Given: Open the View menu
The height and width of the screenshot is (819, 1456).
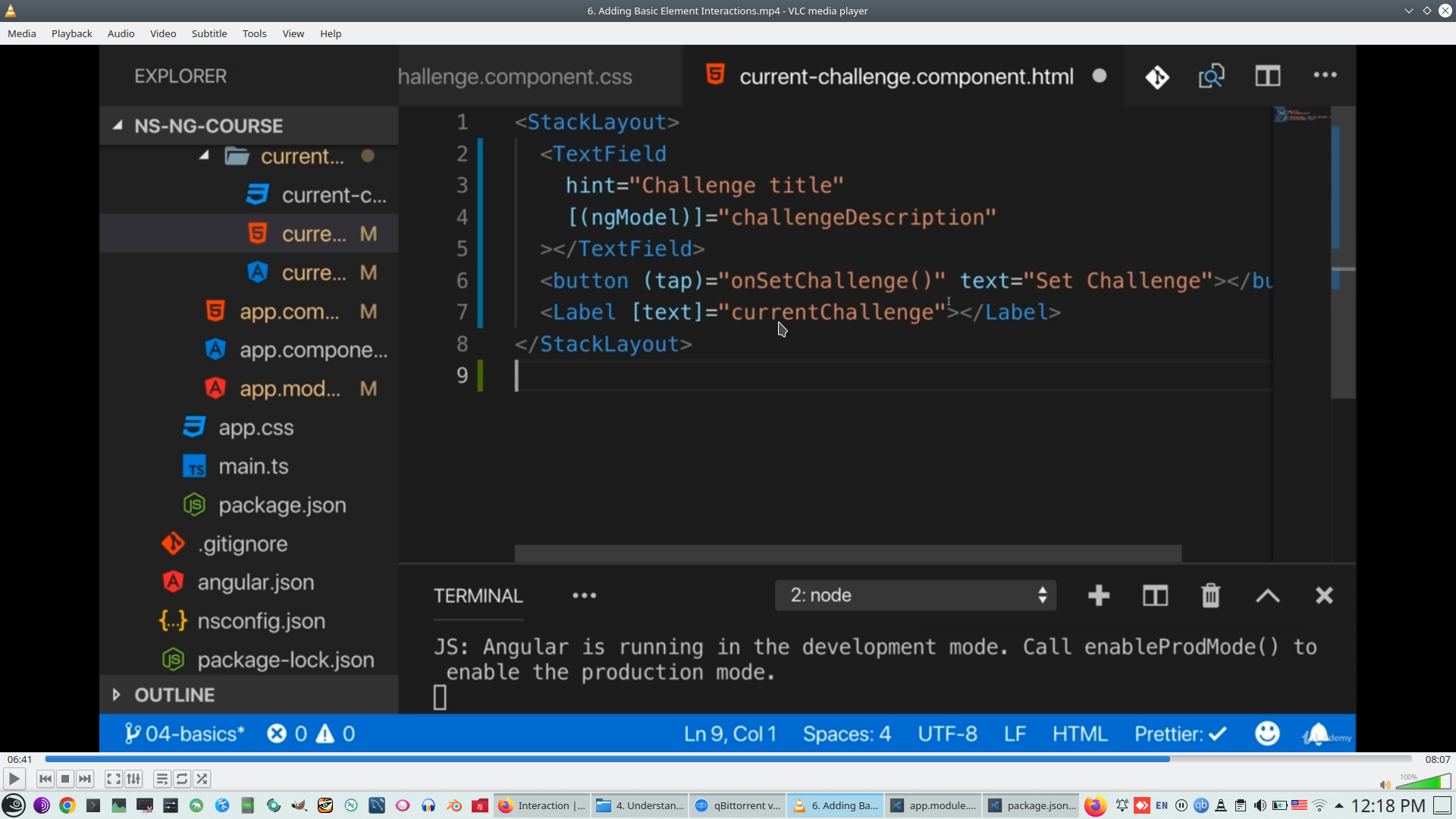Looking at the screenshot, I should tap(293, 33).
